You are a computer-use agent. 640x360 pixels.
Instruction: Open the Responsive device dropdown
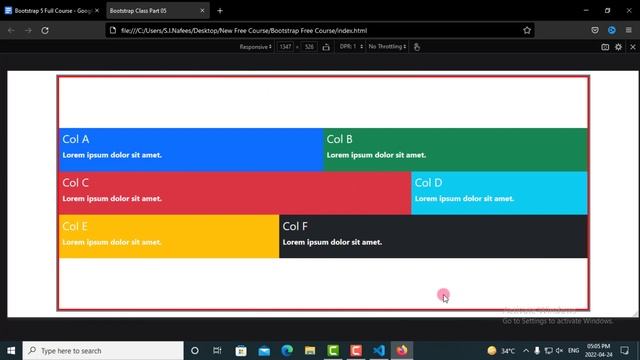pos(256,47)
